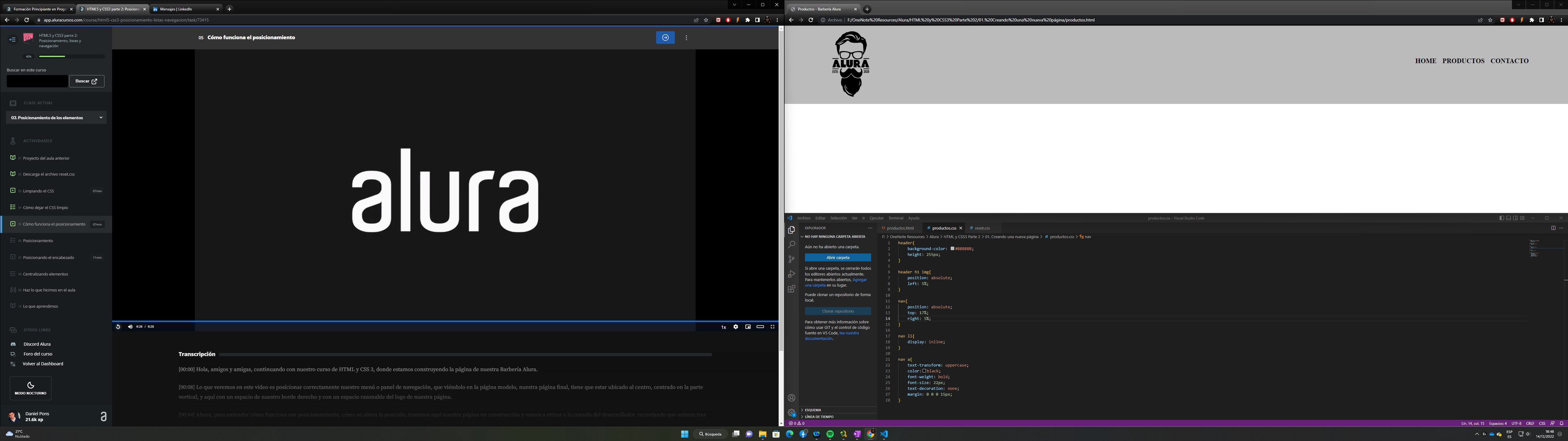1568x441 pixels.
Task: Click Agregar una carpeta link
Action: coord(836,282)
